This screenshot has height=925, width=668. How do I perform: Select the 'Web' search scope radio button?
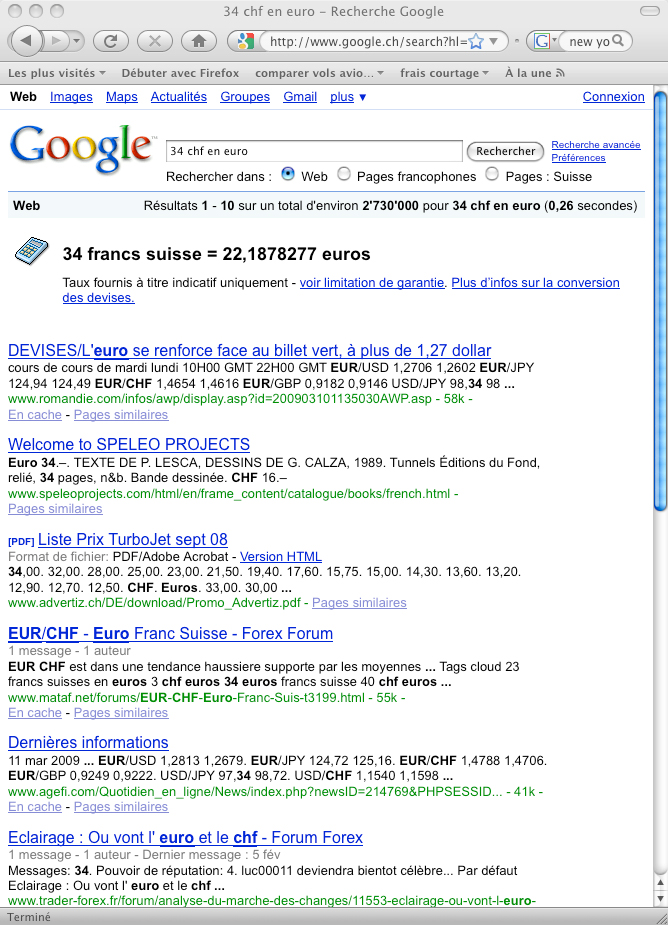click(x=288, y=174)
